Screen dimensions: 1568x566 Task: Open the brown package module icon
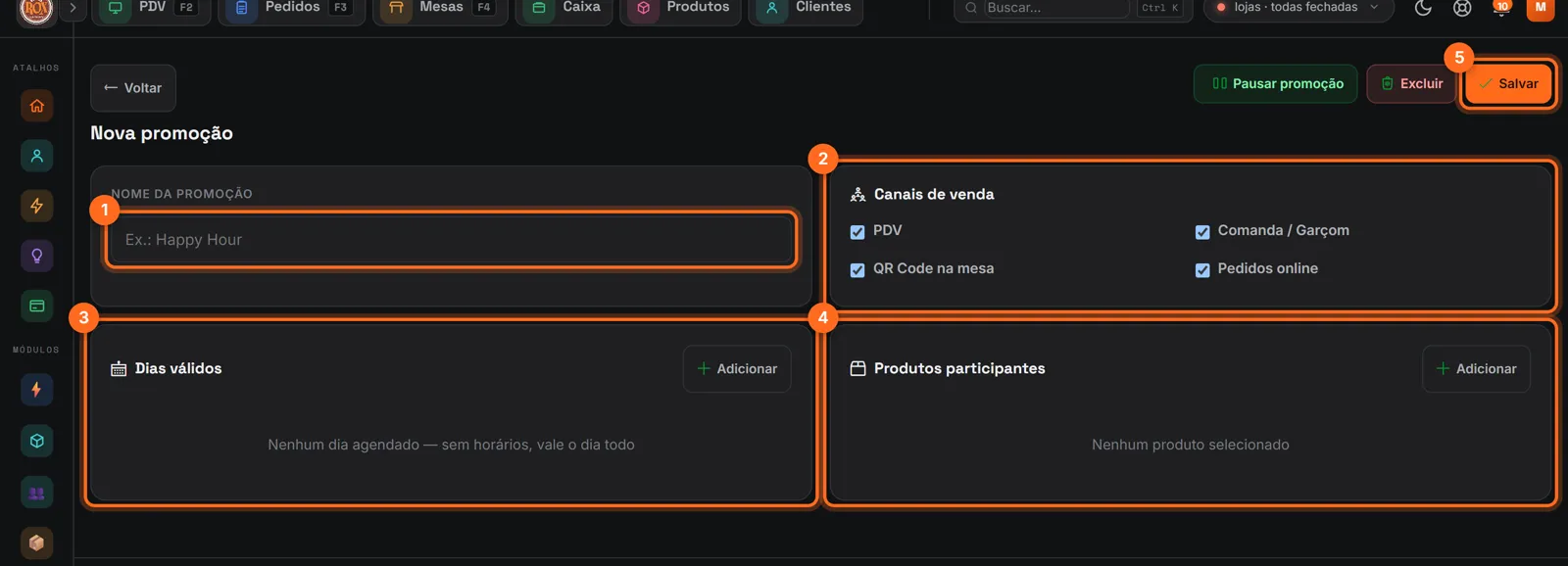(36, 542)
